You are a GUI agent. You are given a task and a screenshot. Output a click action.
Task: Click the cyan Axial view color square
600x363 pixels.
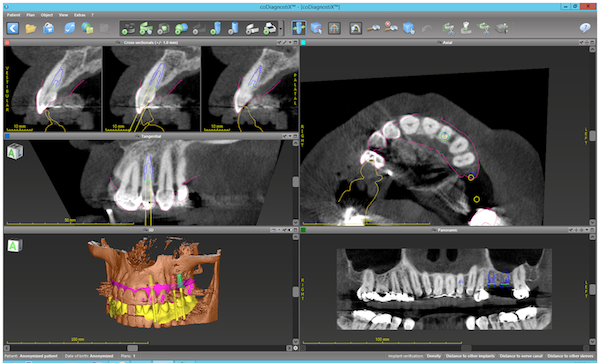[303, 42]
